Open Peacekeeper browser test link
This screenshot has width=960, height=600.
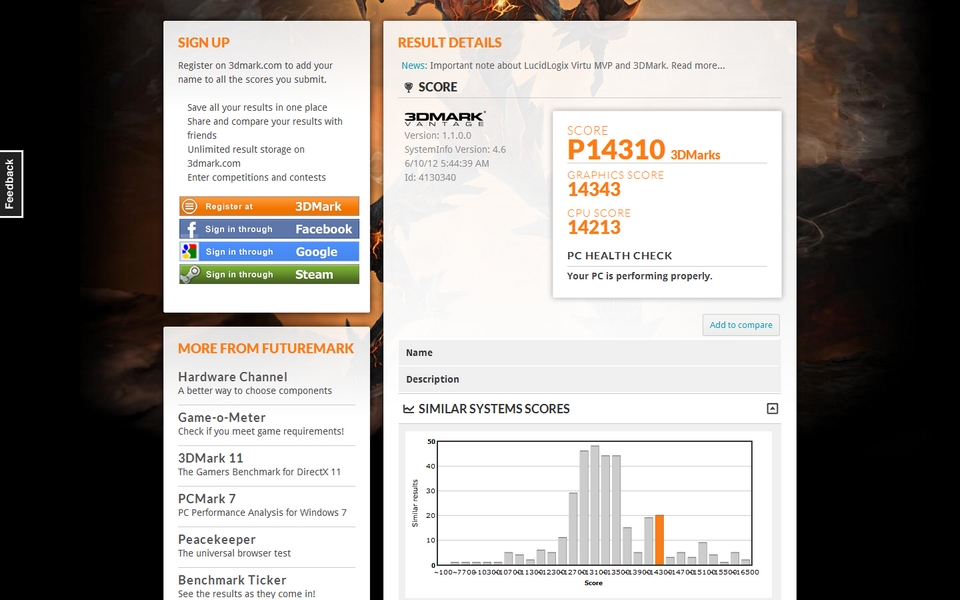[217, 539]
